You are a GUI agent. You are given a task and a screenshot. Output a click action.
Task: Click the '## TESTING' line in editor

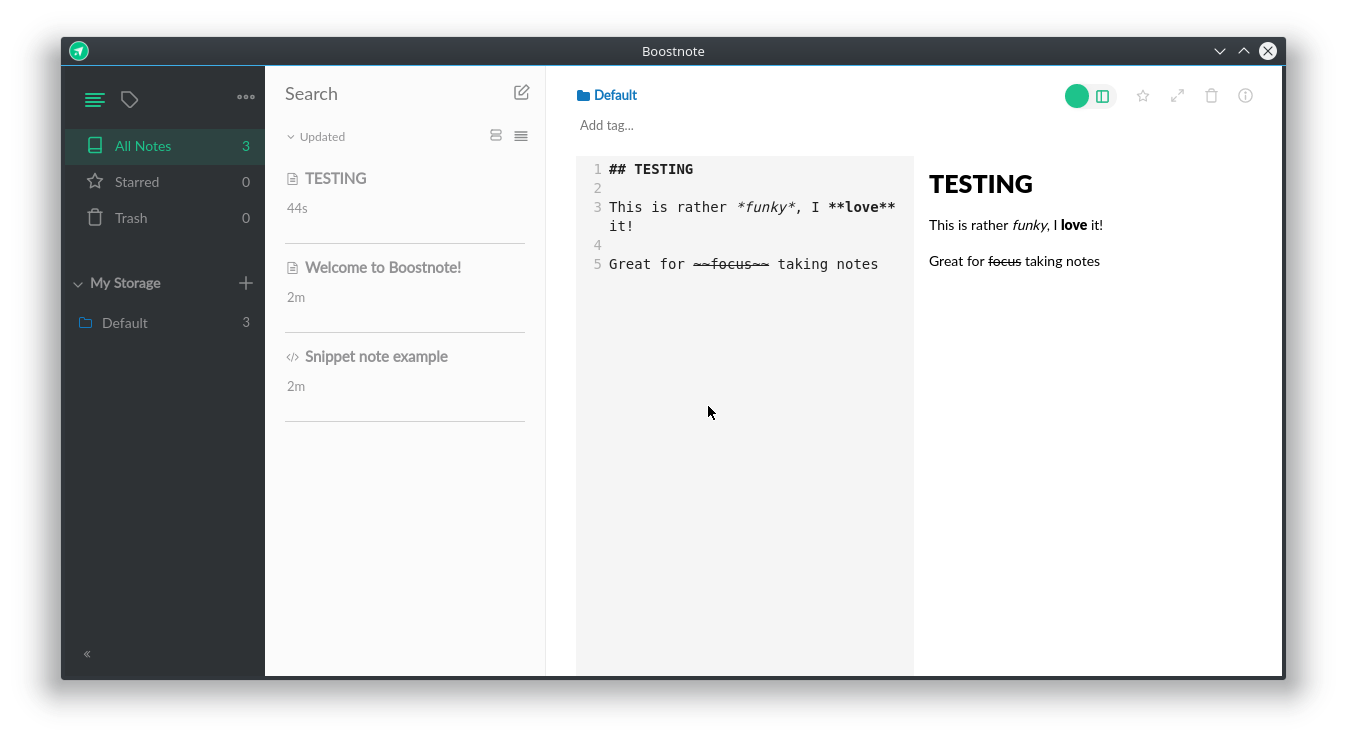pyautogui.click(x=651, y=169)
